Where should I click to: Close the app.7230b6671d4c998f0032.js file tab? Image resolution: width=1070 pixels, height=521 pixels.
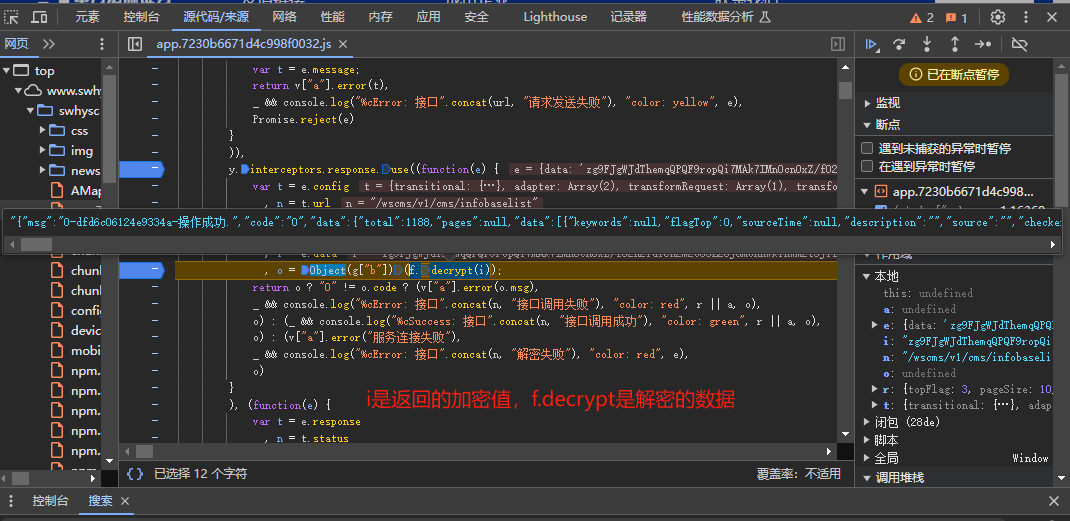click(343, 44)
